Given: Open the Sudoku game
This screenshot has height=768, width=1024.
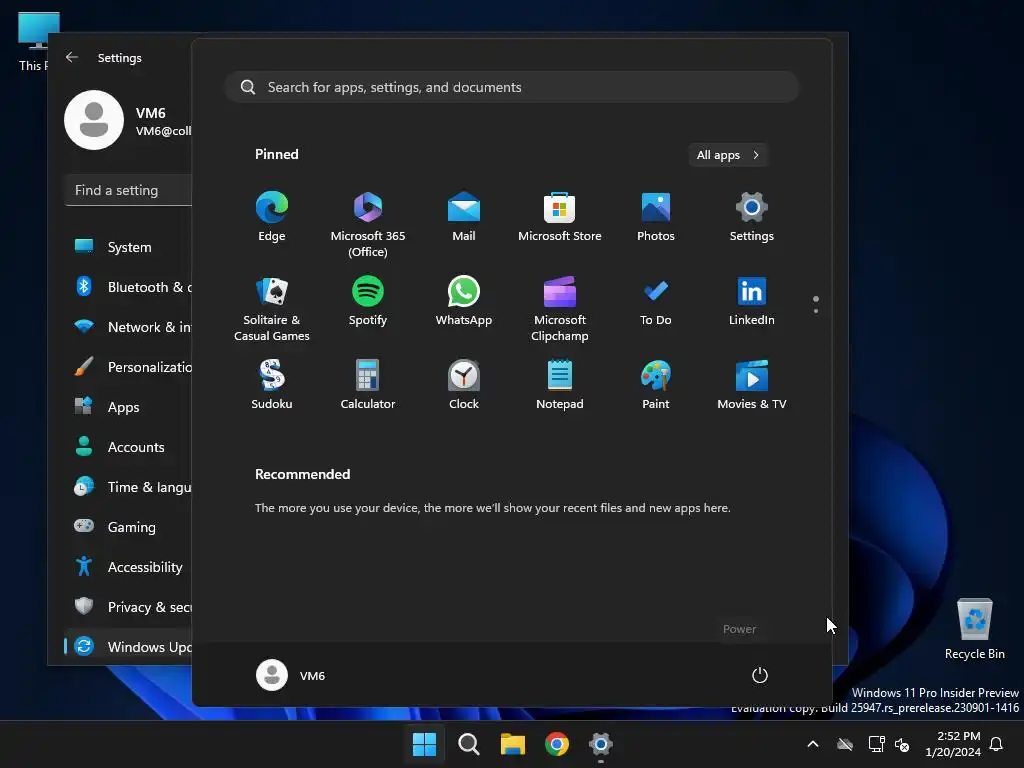Looking at the screenshot, I should click(272, 385).
